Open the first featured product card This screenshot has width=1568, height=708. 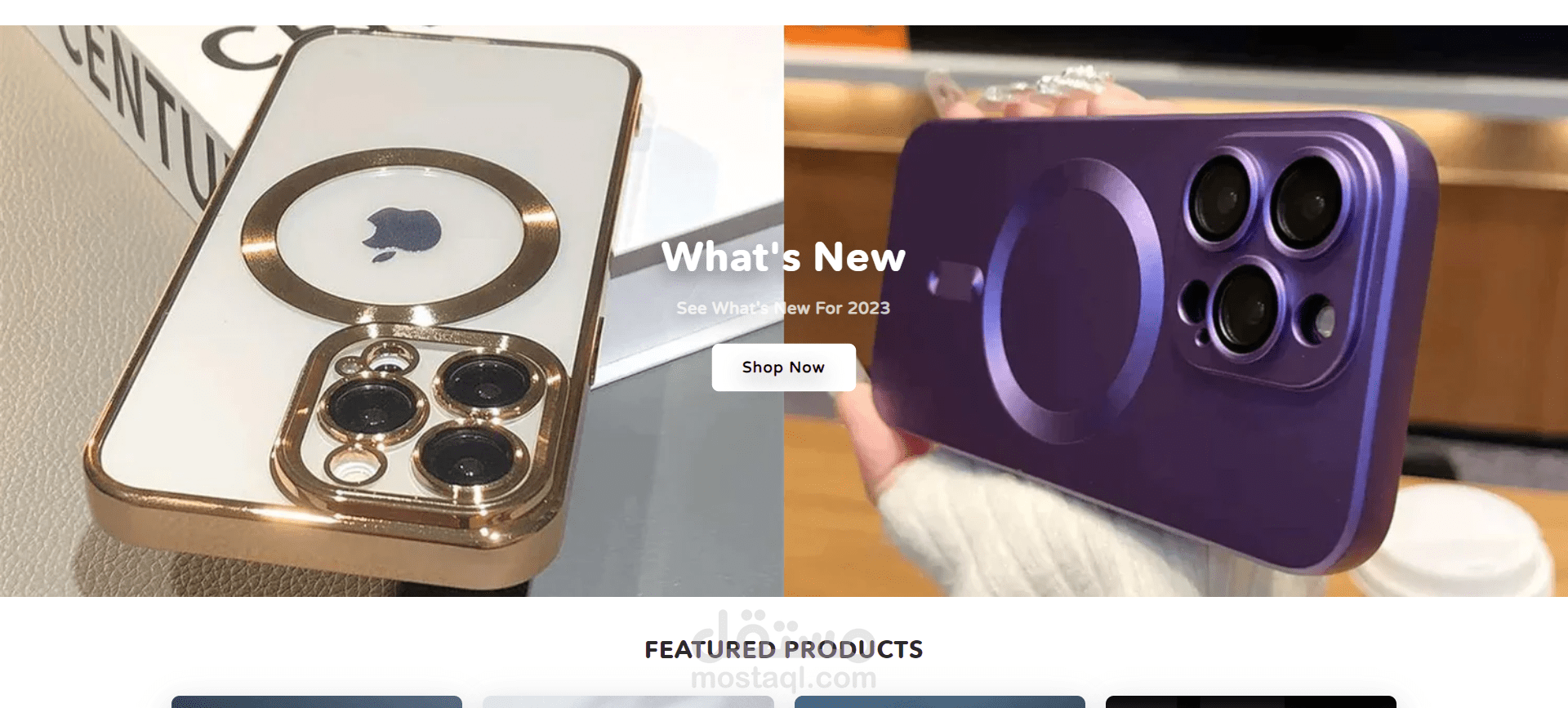(x=317, y=701)
